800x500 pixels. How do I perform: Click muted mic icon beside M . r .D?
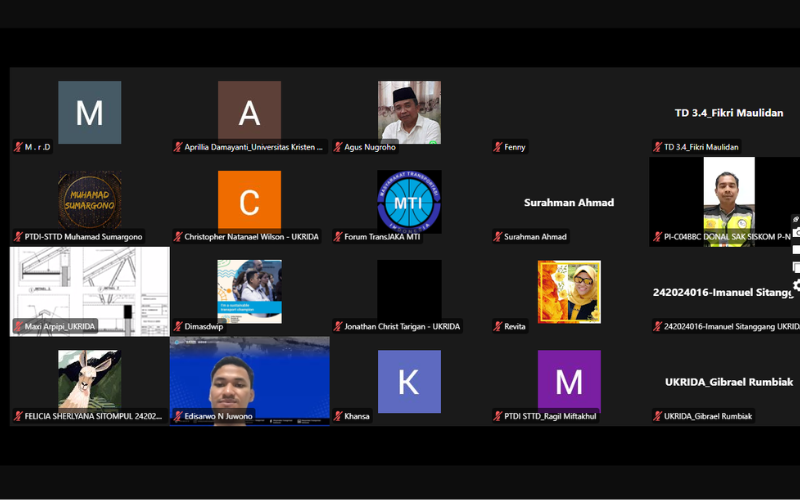point(18,147)
